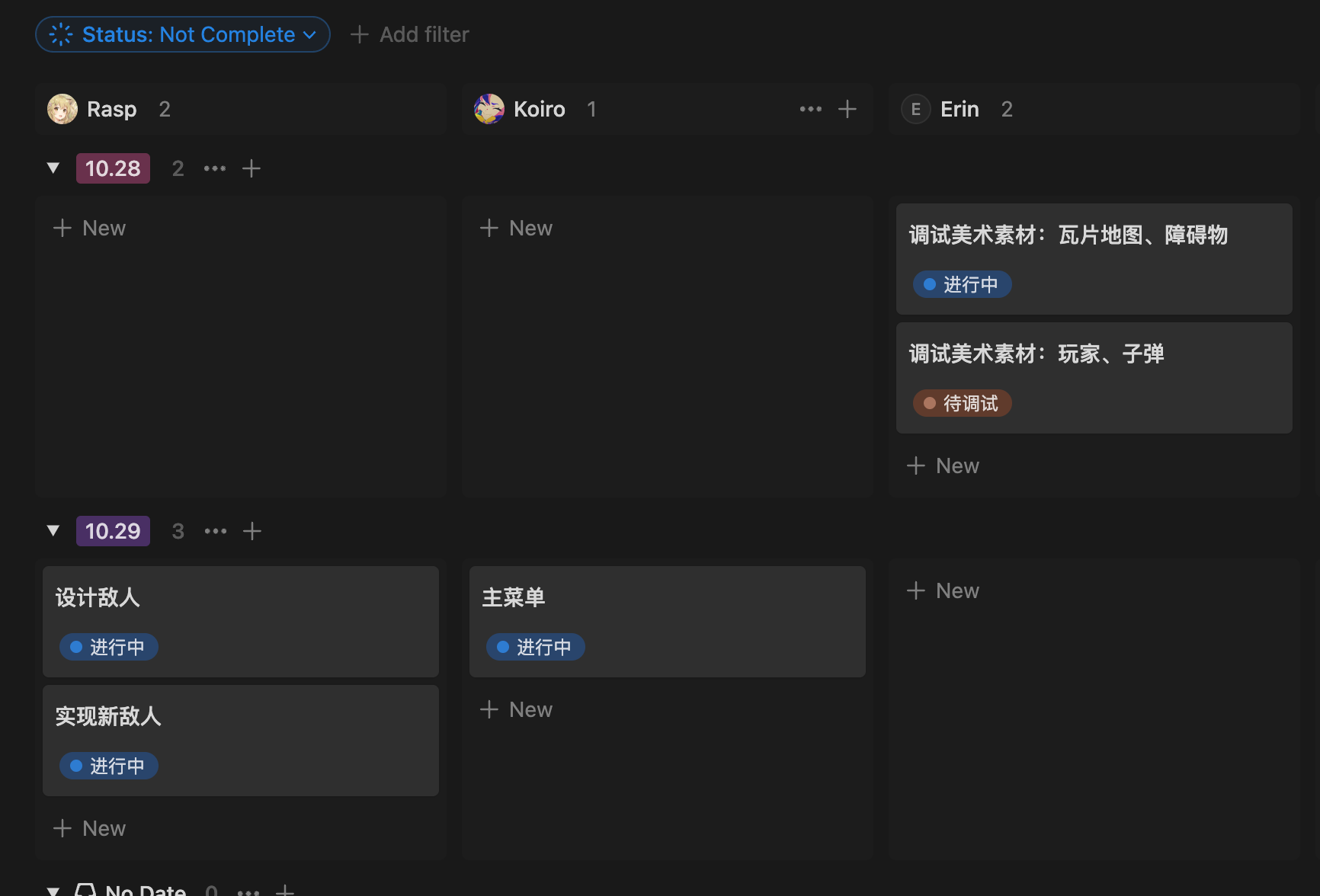Click Koiro's avatar icon

click(x=489, y=109)
